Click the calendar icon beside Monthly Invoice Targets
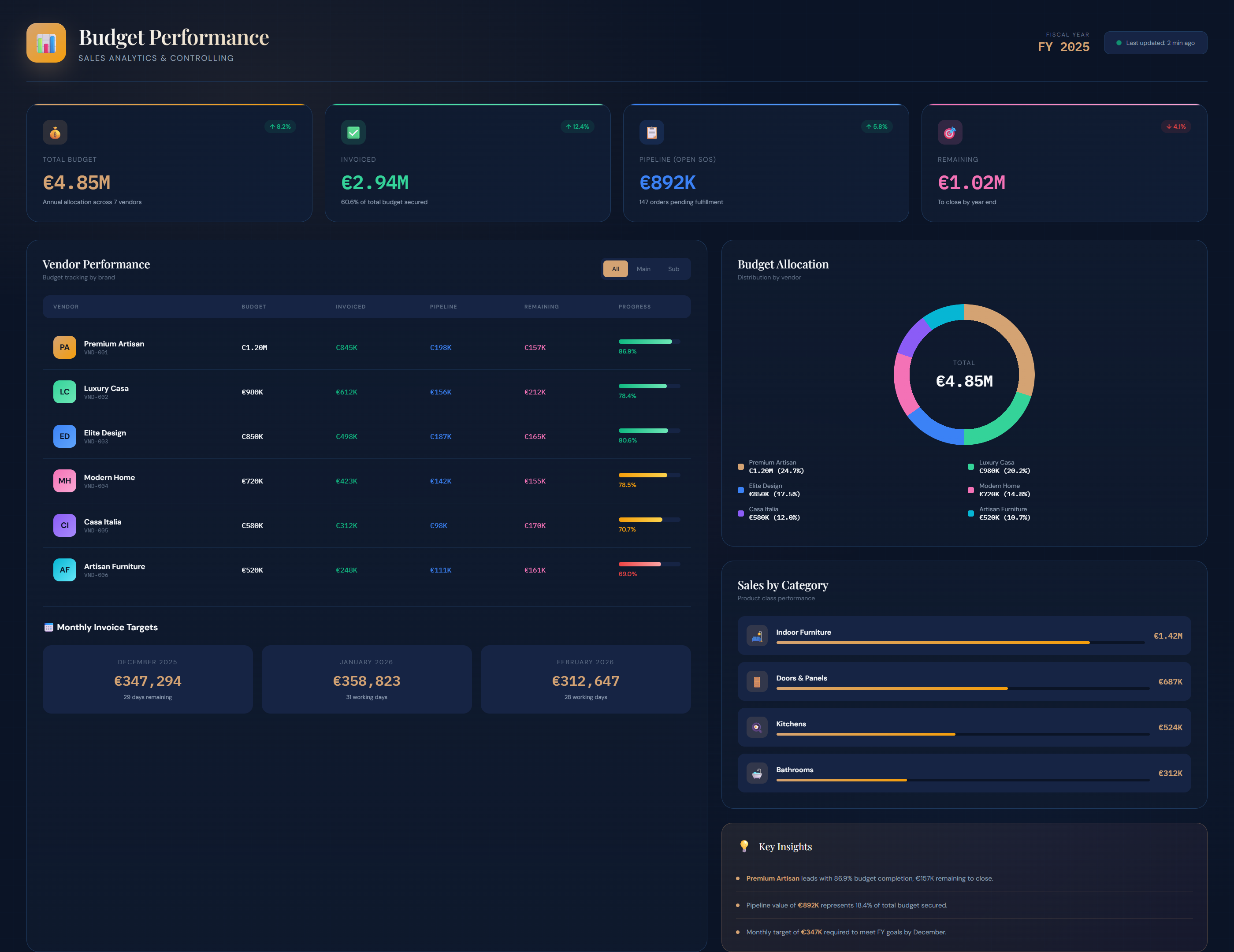The height and width of the screenshot is (952, 1234). tap(48, 627)
